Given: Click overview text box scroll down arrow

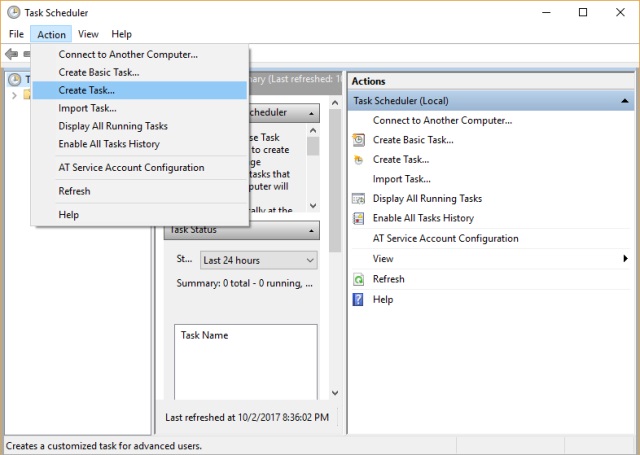Looking at the screenshot, I should (313, 205).
